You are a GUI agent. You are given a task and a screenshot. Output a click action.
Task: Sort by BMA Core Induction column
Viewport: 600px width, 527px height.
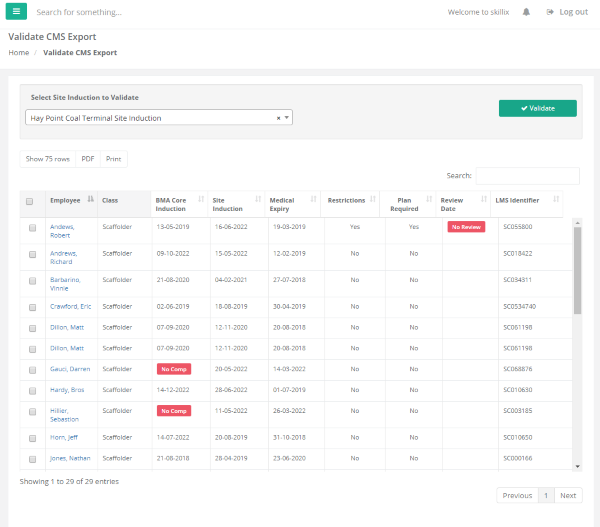point(179,204)
